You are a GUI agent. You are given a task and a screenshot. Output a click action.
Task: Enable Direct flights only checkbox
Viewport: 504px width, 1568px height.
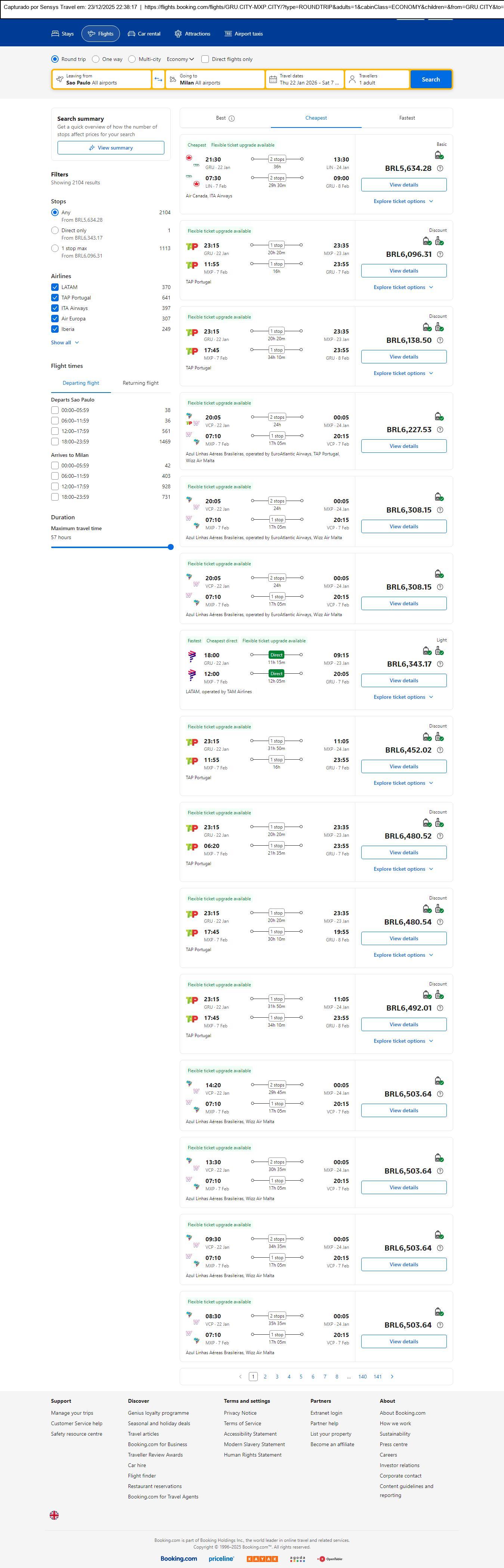pyautogui.click(x=205, y=59)
